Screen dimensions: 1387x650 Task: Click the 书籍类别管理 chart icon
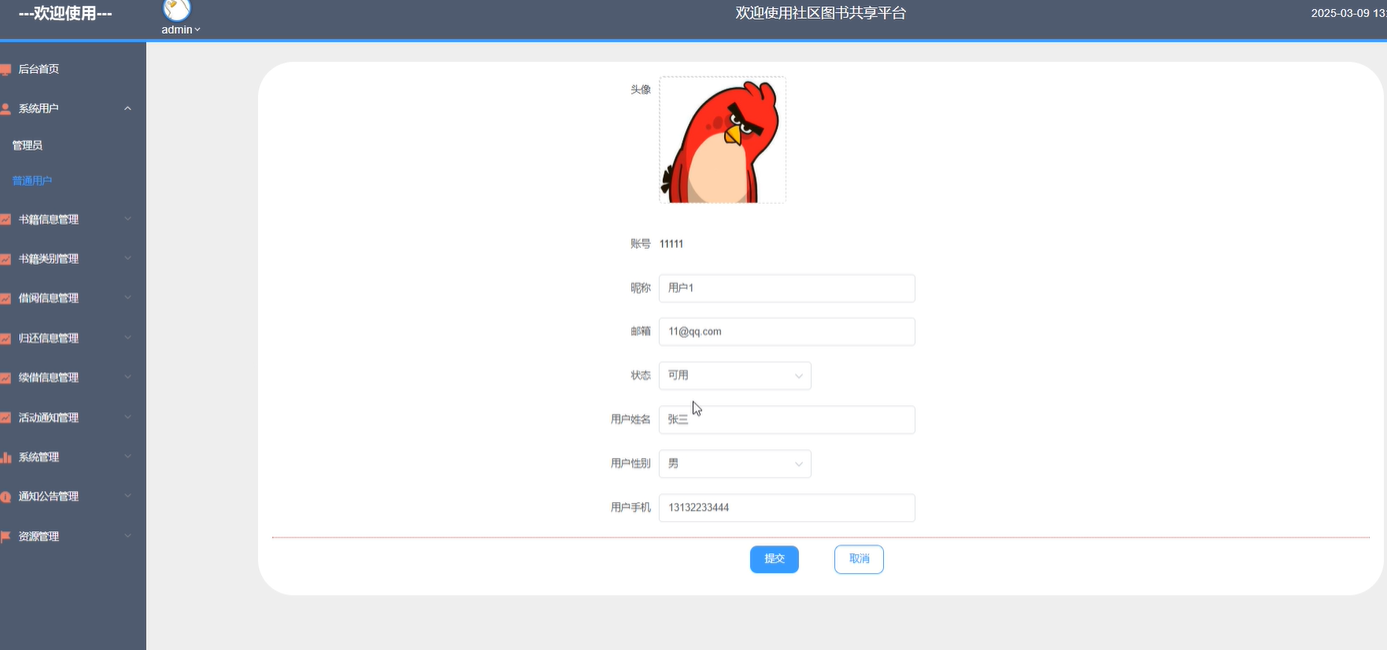pos(5,259)
